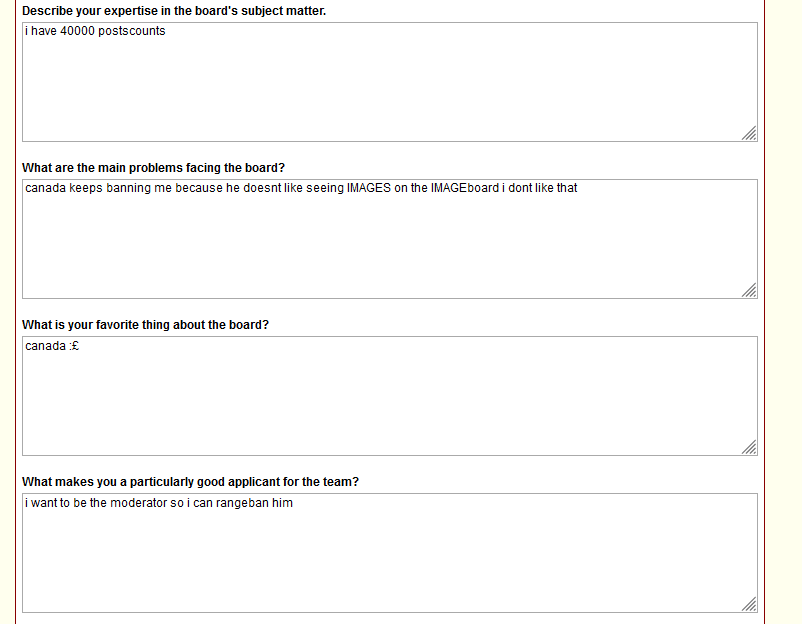This screenshot has height=624, width=802.
Task: Click the word 'IMAGEboard' in the problems answer
Action: coord(464,188)
